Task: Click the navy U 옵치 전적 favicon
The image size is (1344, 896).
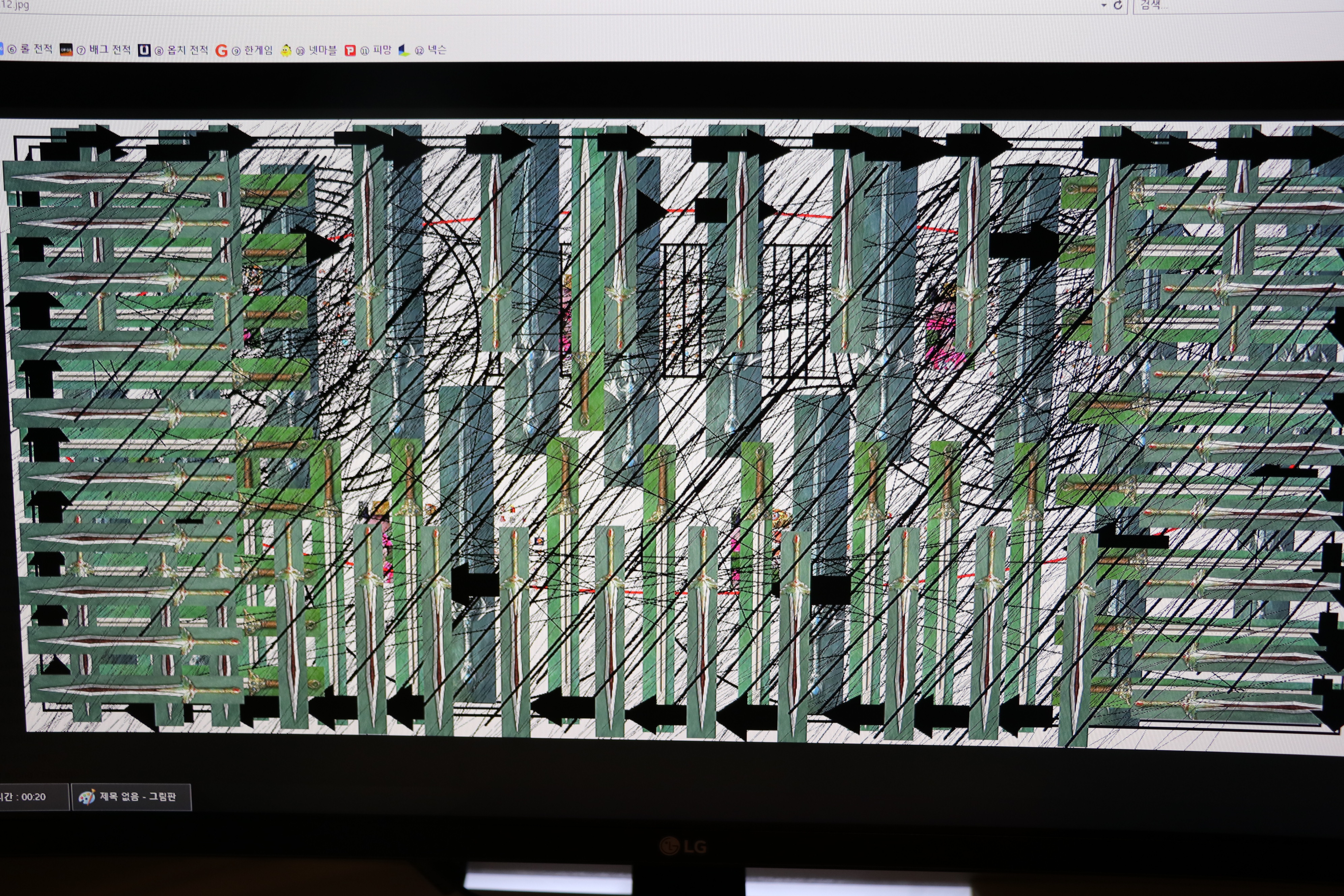Action: pos(144,50)
